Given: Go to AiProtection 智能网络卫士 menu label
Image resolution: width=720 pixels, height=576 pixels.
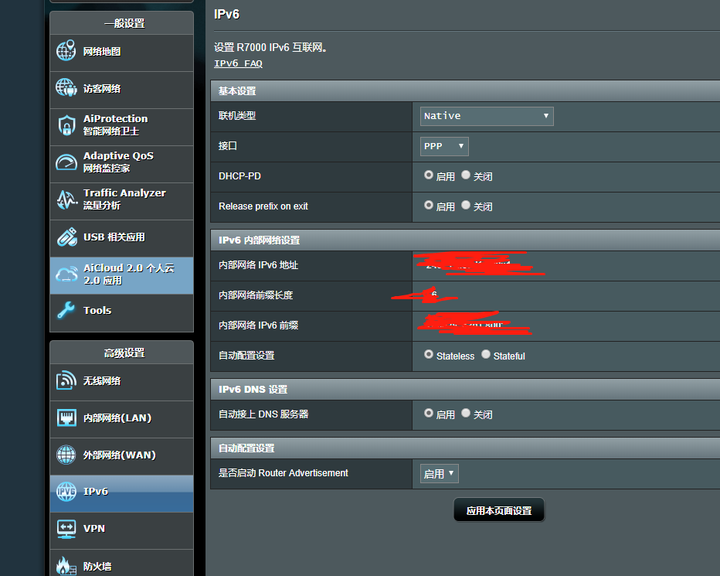Looking at the screenshot, I should 115,125.
